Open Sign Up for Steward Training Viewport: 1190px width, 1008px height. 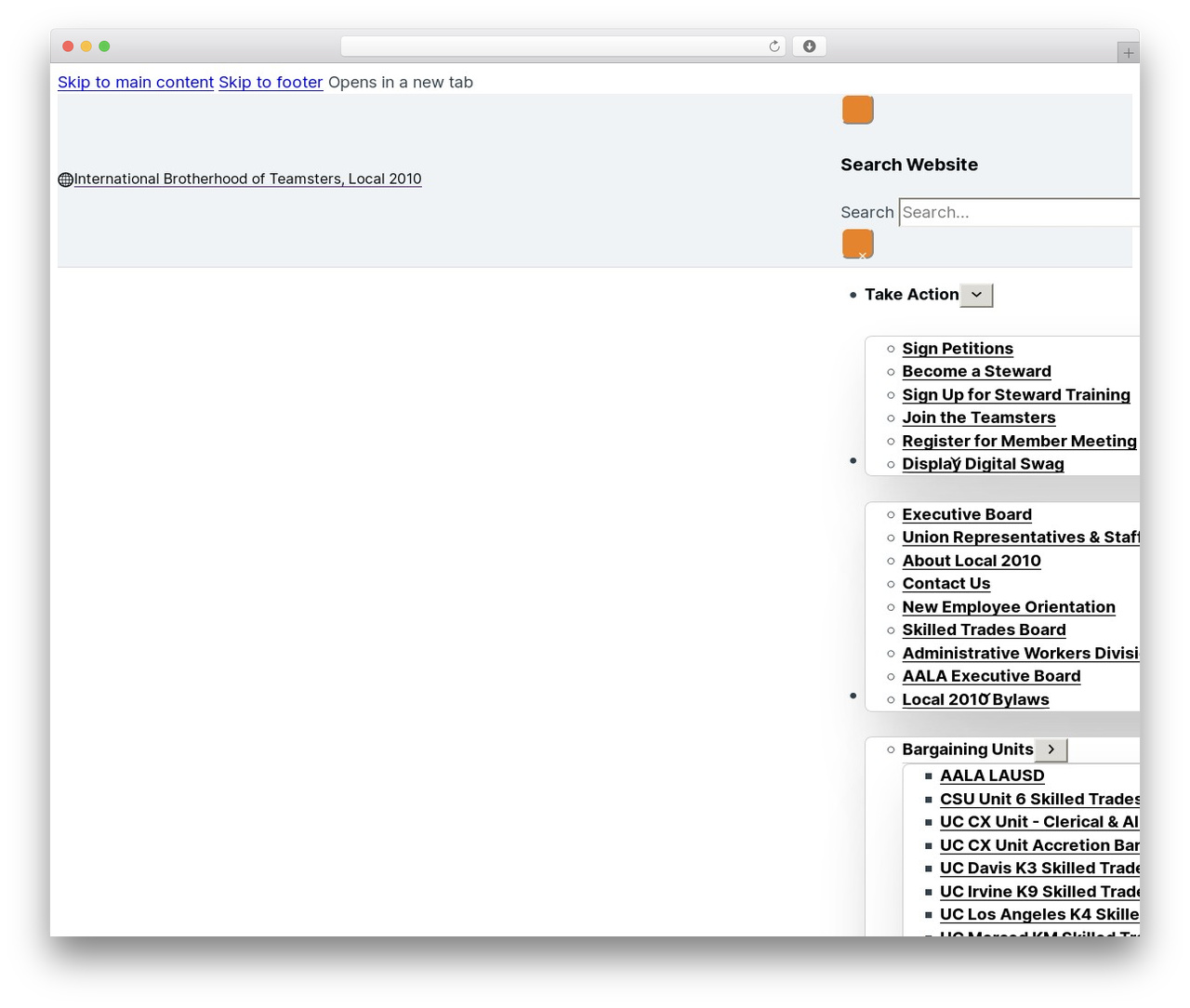point(1016,394)
